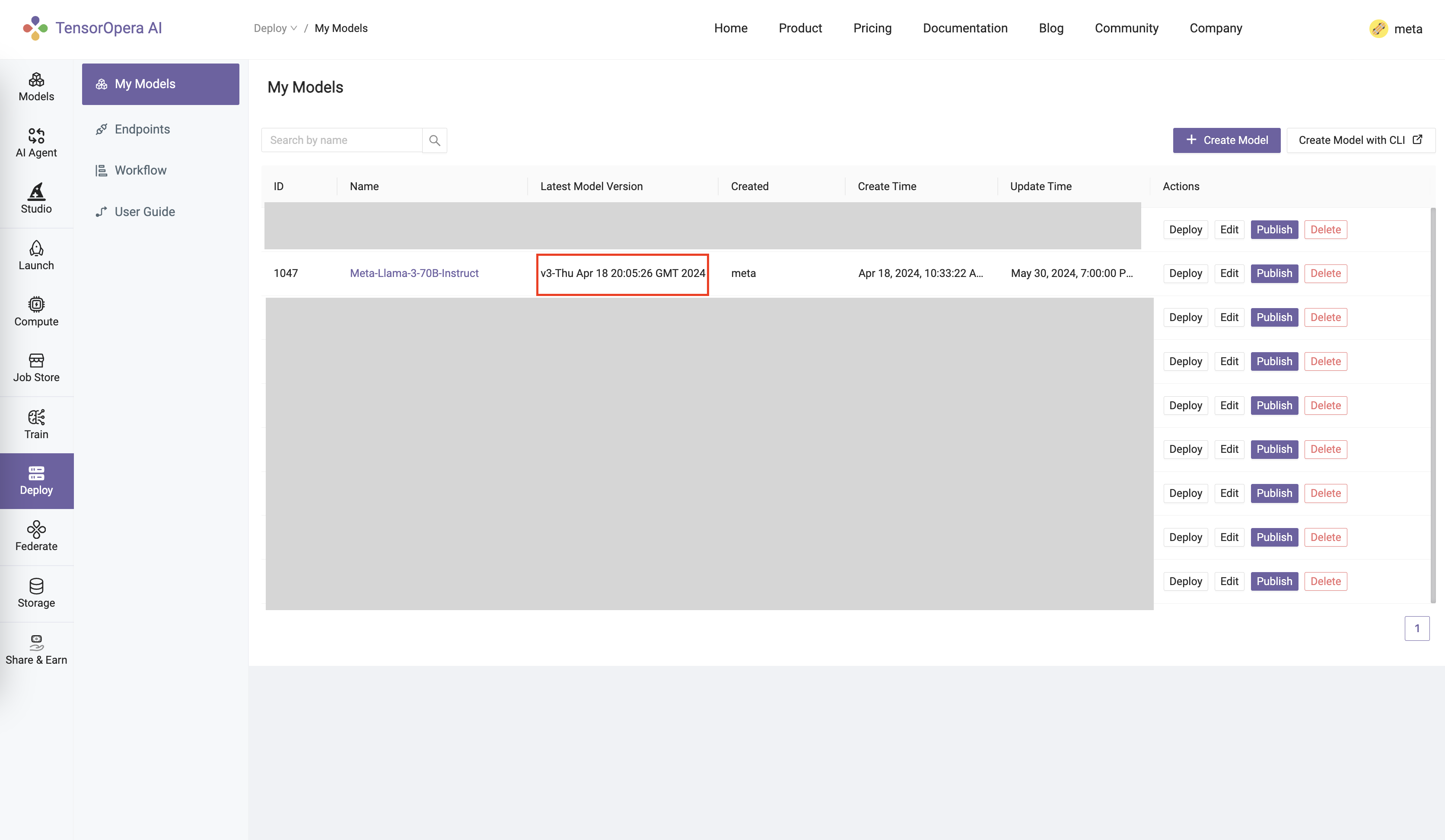Click the Search by name field
1445x840 pixels.
[342, 140]
